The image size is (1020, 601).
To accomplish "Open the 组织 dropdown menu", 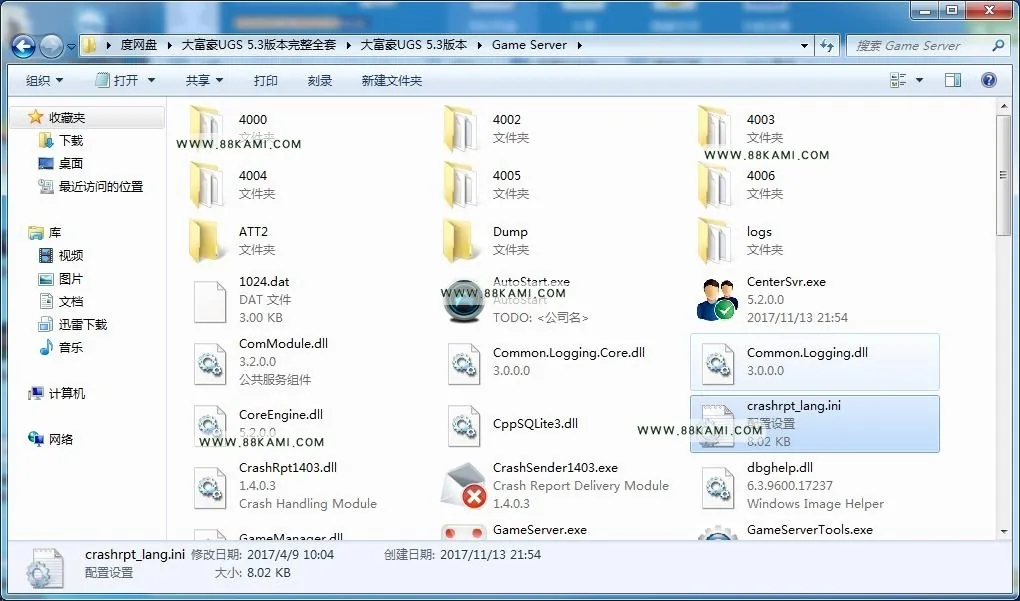I will click(44, 81).
